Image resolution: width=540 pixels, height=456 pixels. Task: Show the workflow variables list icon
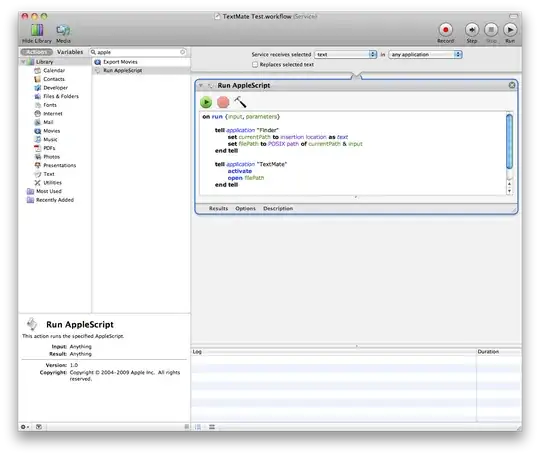pyautogui.click(x=212, y=427)
